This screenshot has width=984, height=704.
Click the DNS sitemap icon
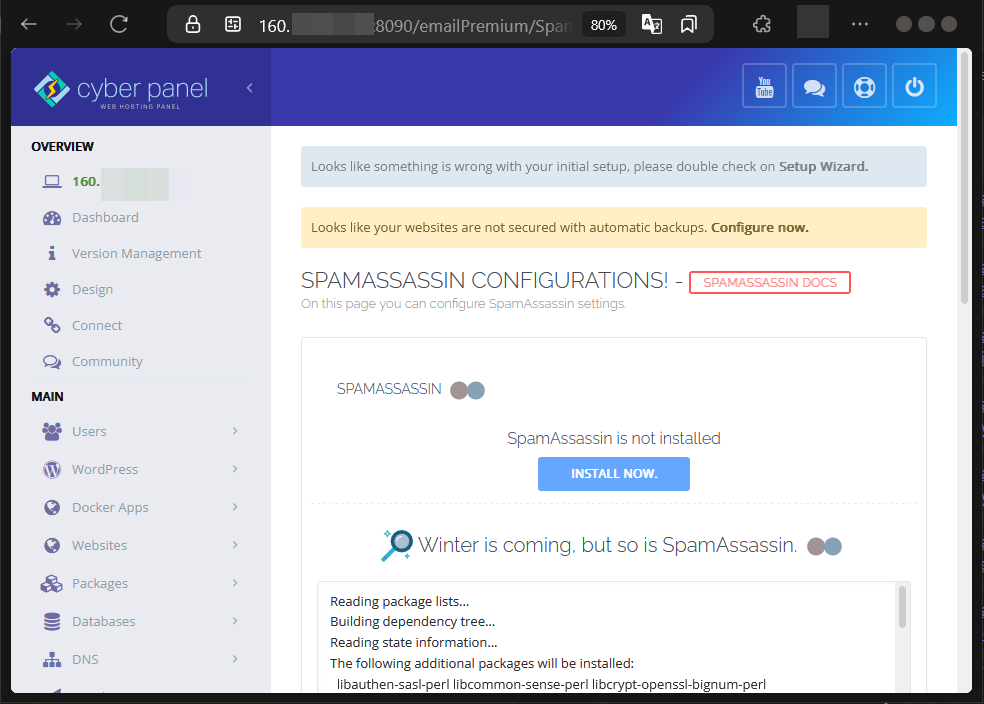pos(52,659)
